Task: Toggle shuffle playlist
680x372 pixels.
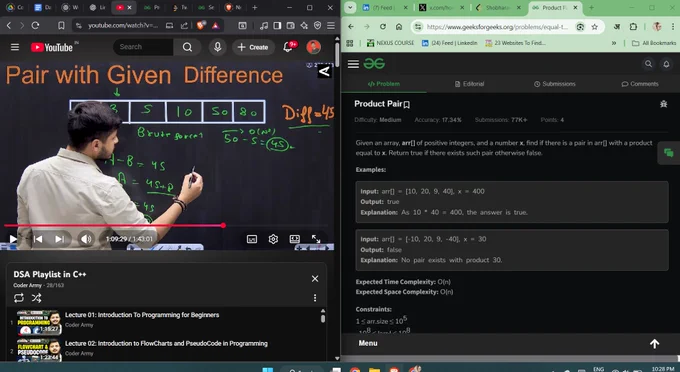Action: (36, 298)
